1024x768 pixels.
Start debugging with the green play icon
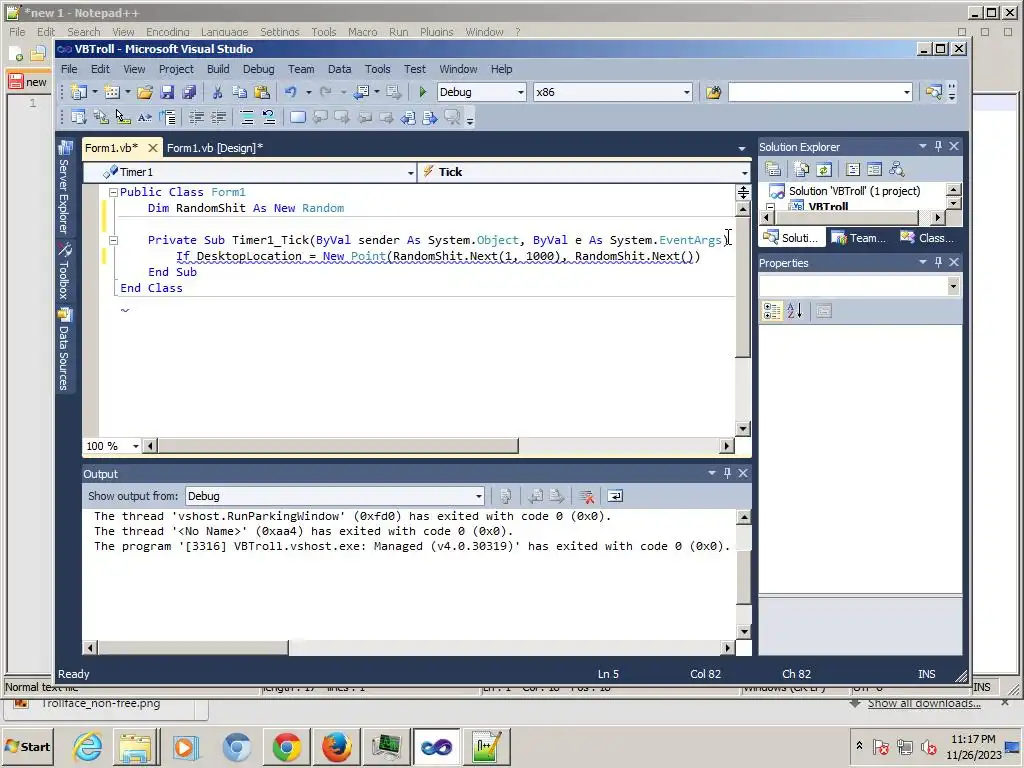click(x=423, y=92)
